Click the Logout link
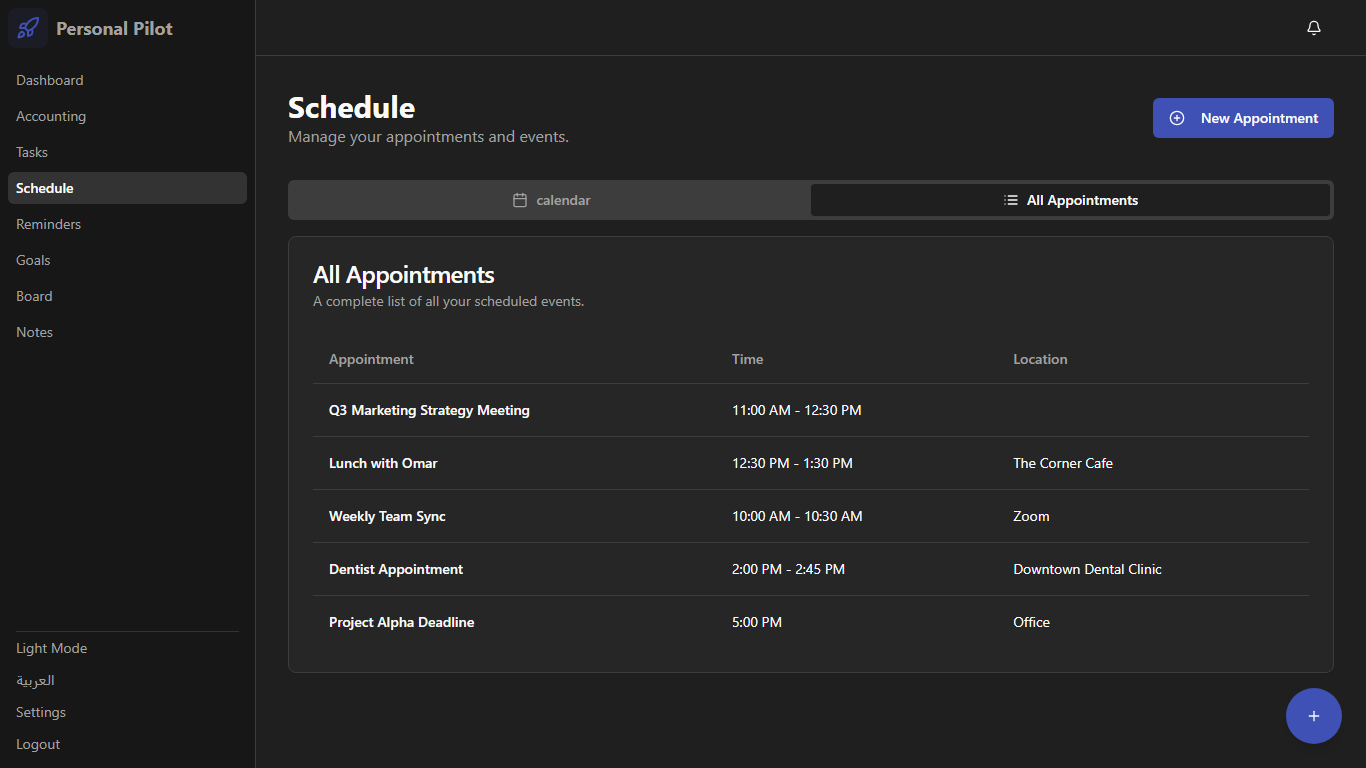The width and height of the screenshot is (1366, 768). (x=38, y=744)
